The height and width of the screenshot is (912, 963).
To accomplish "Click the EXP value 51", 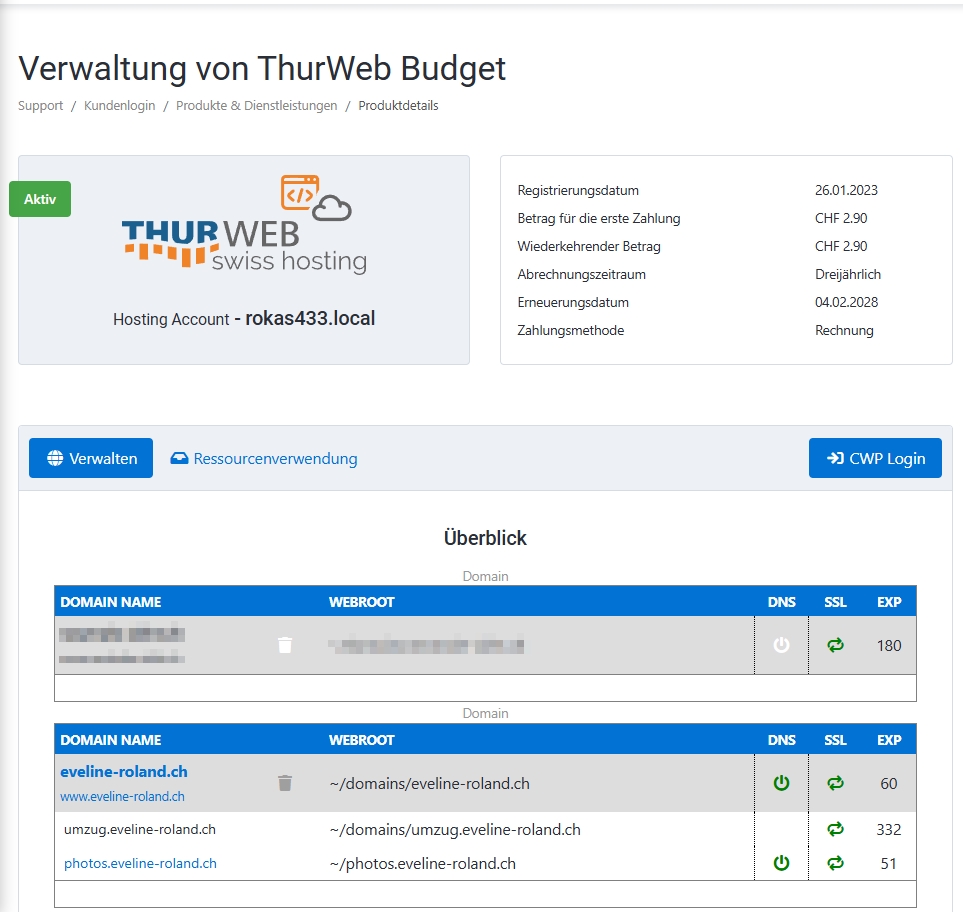I will coord(889,863).
